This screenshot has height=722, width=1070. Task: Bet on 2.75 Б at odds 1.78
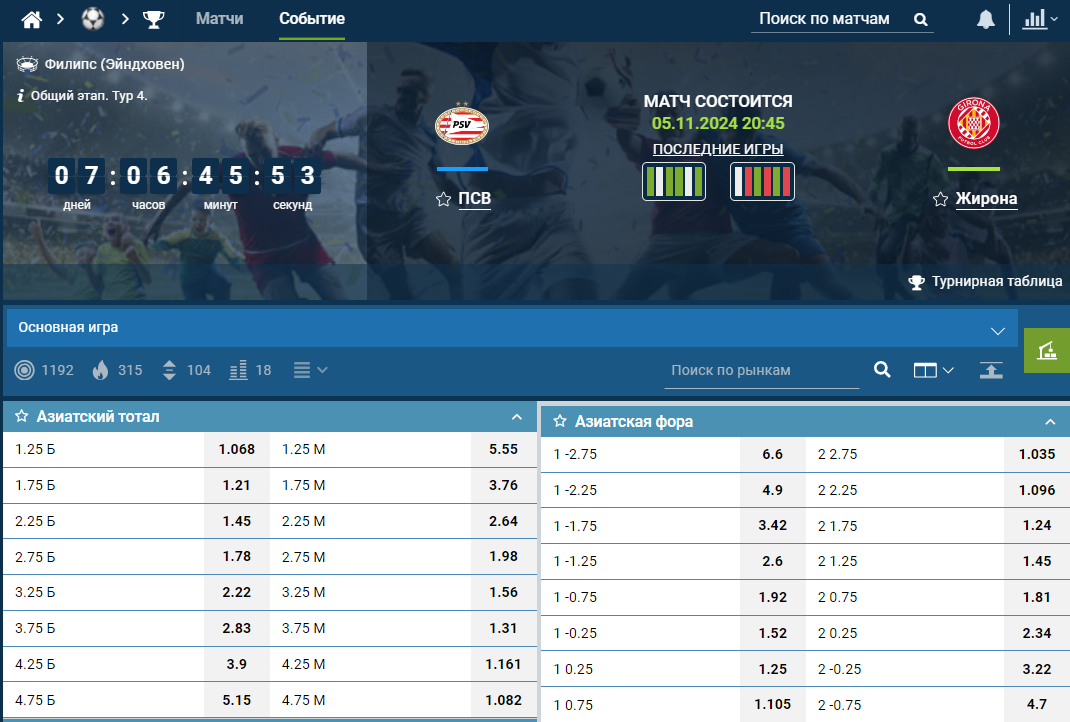click(x=237, y=556)
